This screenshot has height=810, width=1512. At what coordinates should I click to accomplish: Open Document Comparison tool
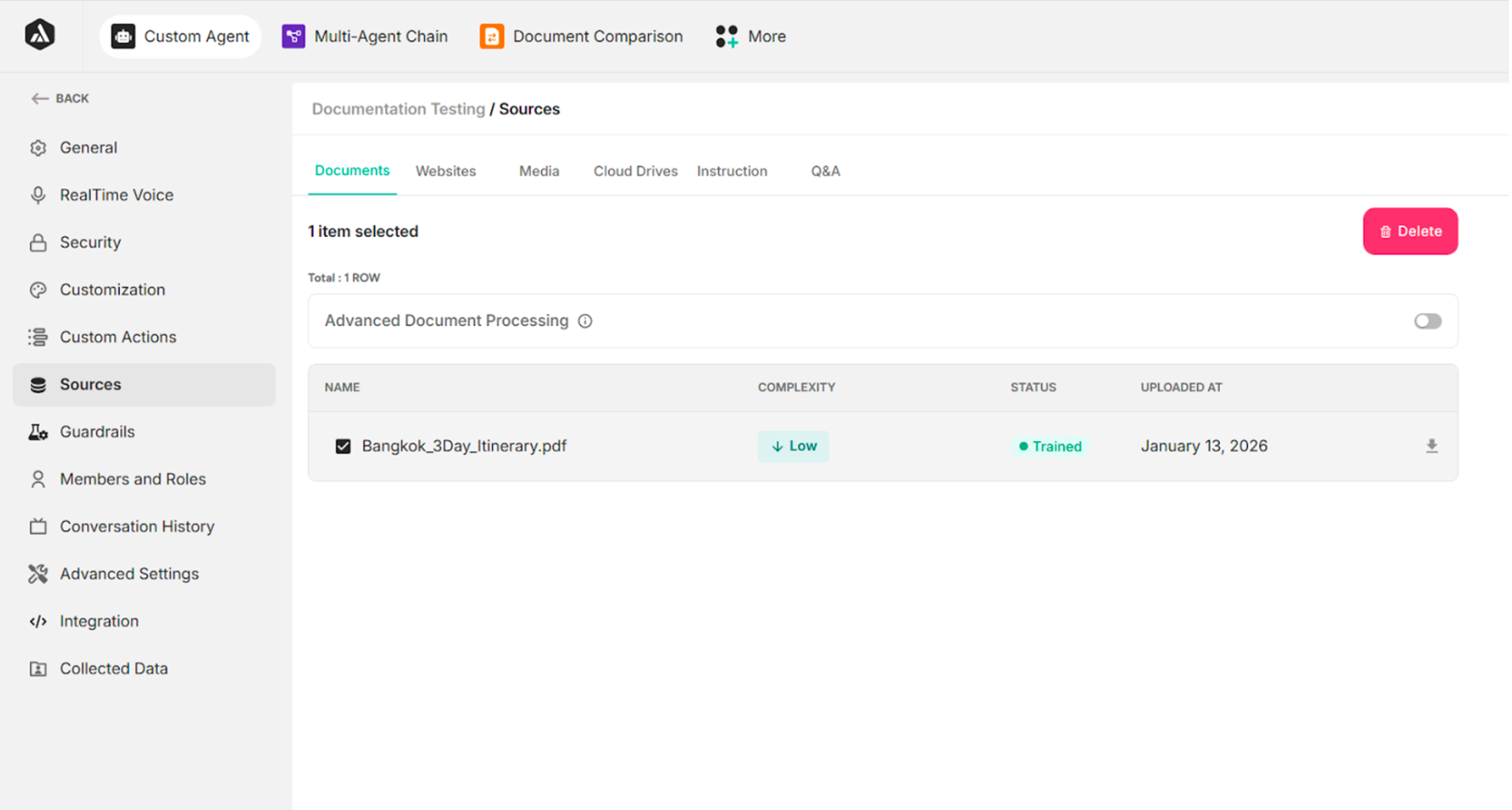point(581,37)
